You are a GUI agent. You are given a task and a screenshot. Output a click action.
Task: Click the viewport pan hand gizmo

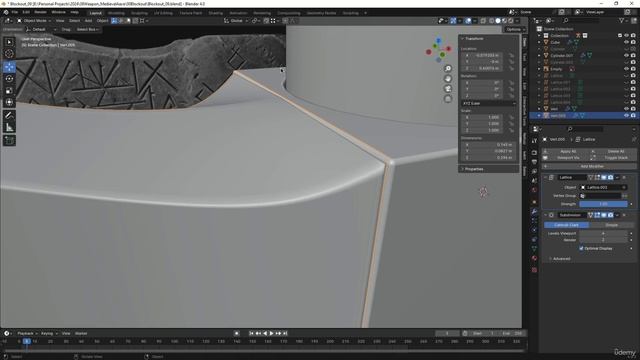[x=448, y=79]
